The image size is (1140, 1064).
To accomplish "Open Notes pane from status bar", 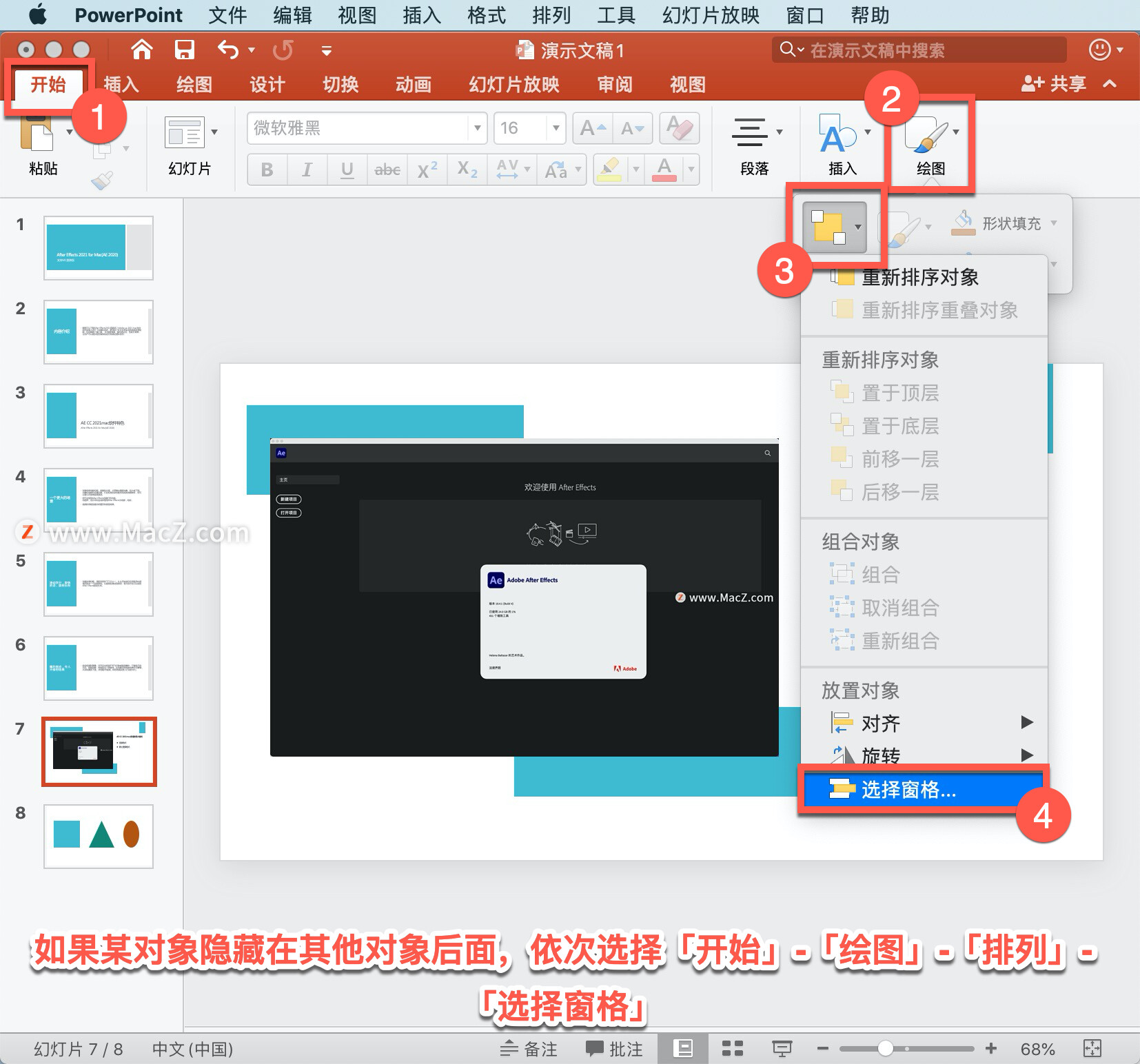I will click(x=529, y=1049).
